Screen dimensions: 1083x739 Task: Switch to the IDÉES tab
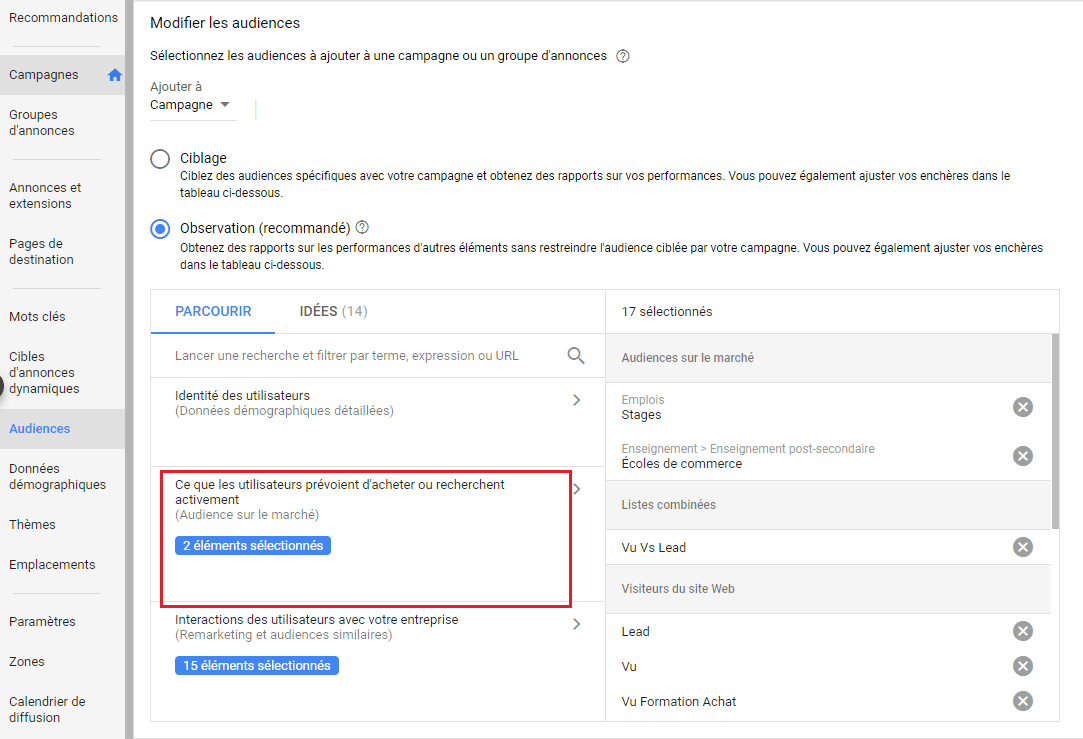pos(333,311)
